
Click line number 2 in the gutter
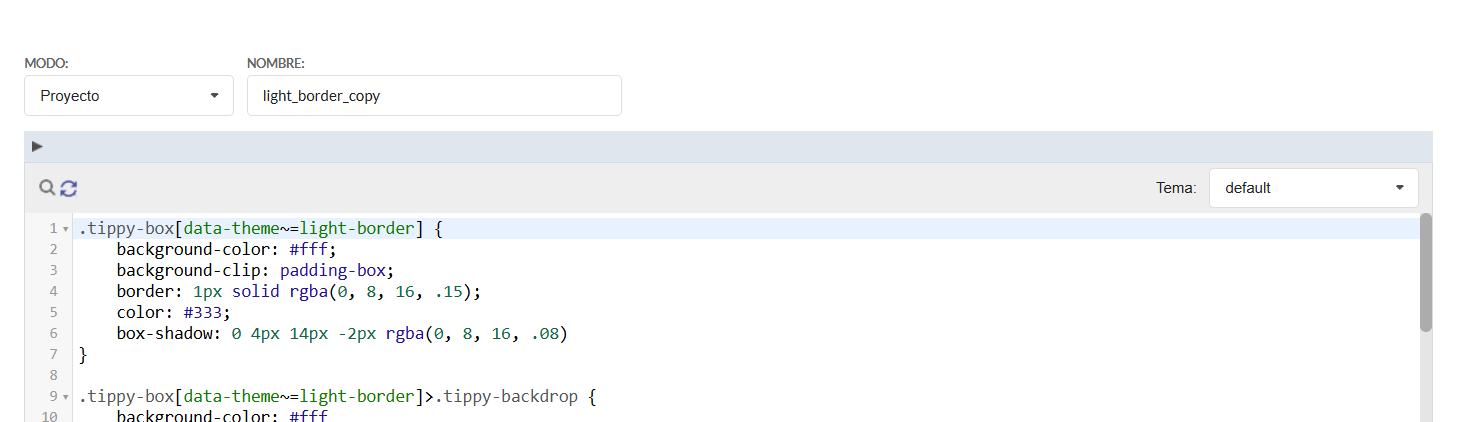tap(53, 250)
